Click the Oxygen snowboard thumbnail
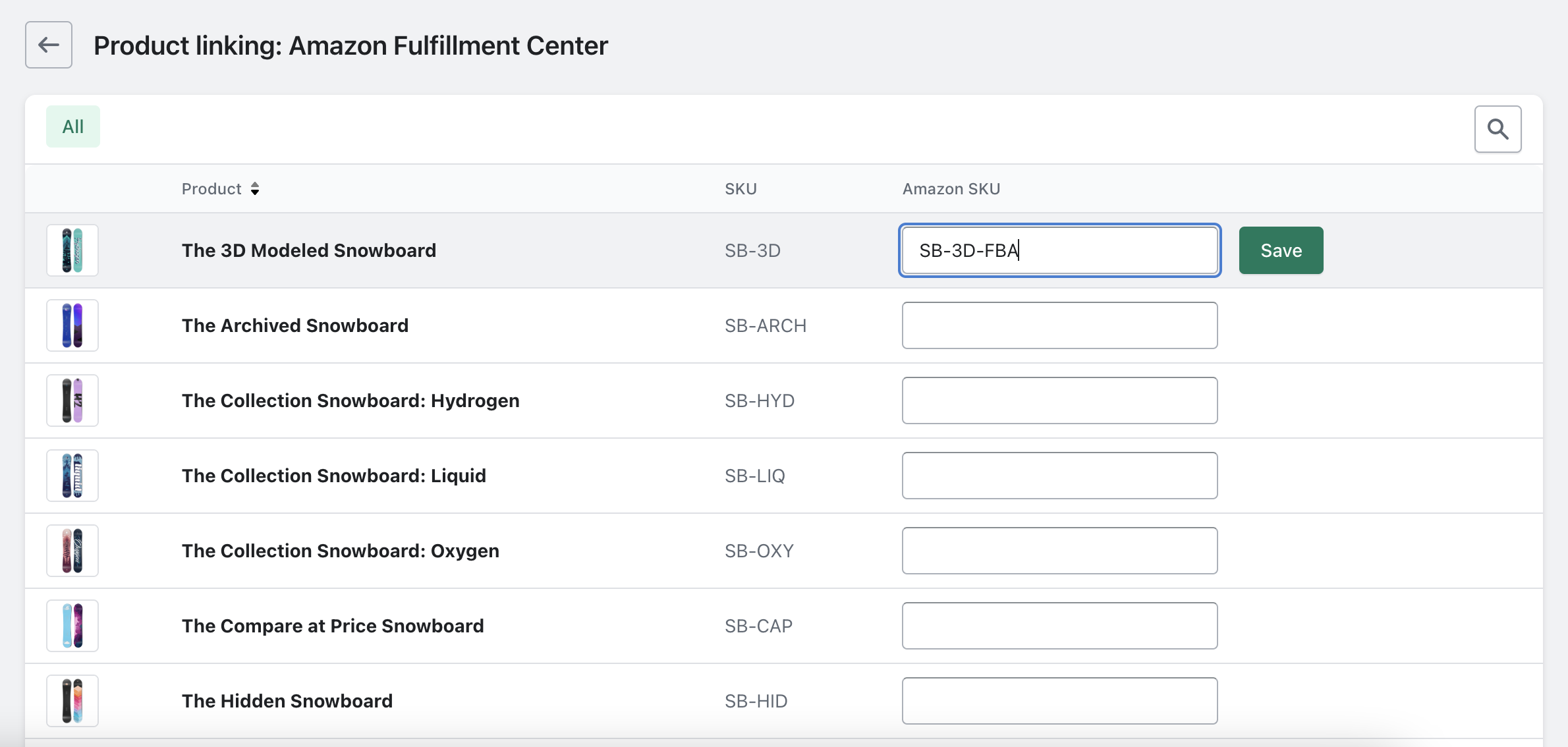The width and height of the screenshot is (1568, 747). point(72,551)
